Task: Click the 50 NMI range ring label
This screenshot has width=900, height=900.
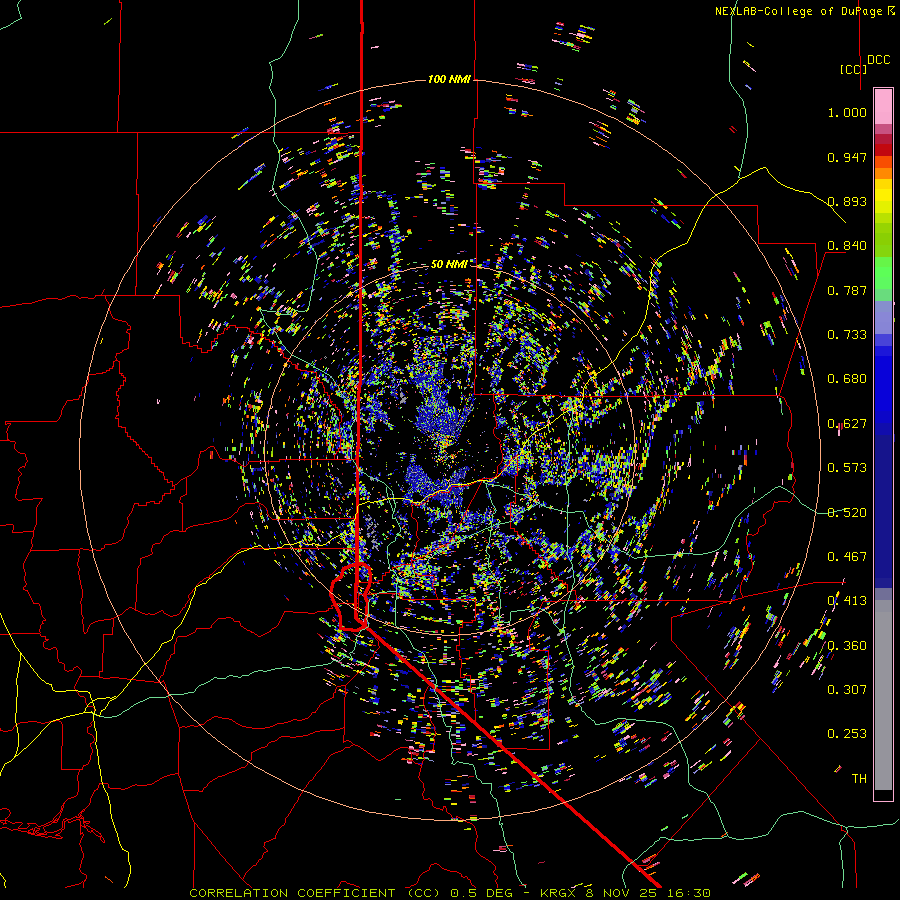Action: point(449,264)
